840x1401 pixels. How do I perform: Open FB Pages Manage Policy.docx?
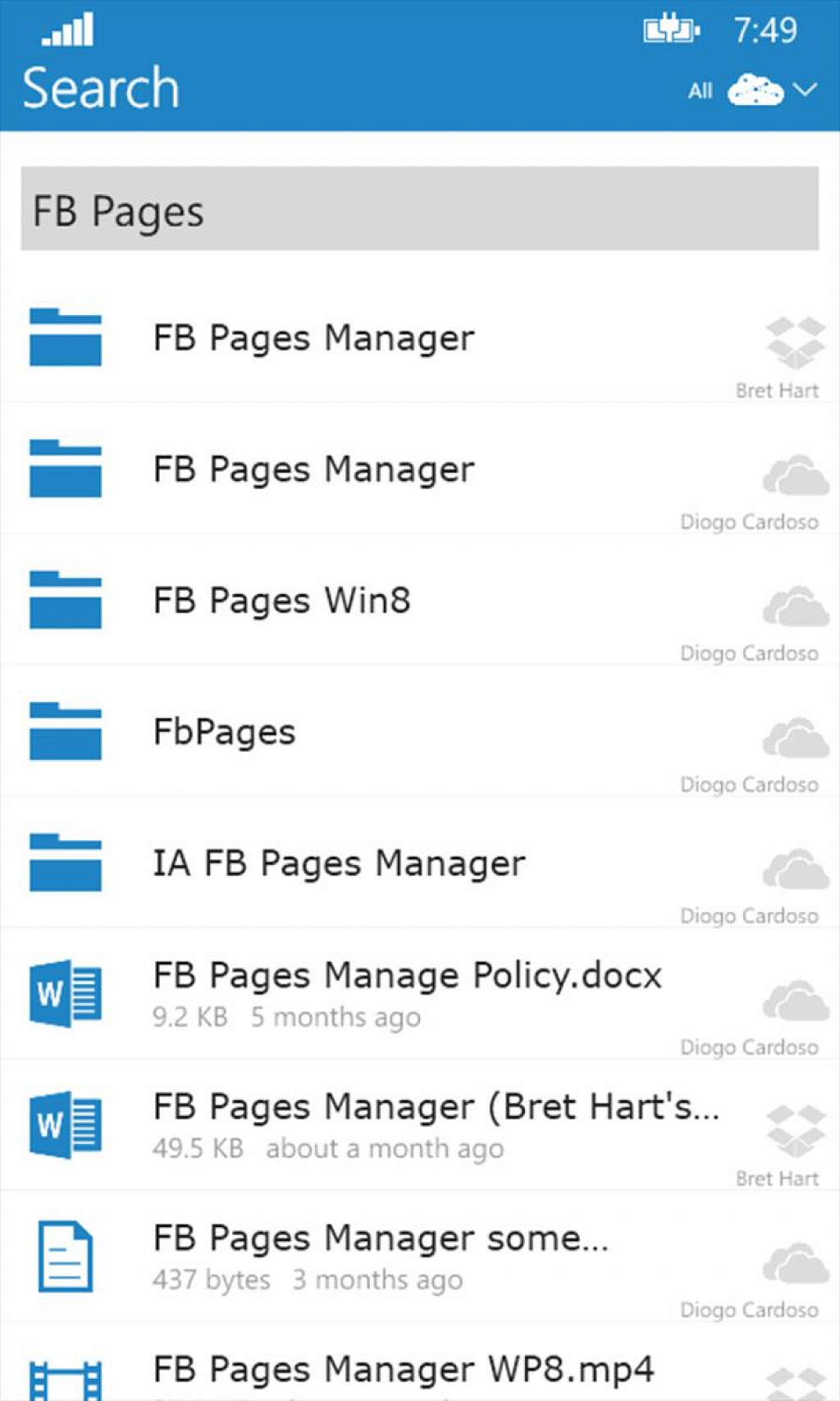(x=420, y=994)
